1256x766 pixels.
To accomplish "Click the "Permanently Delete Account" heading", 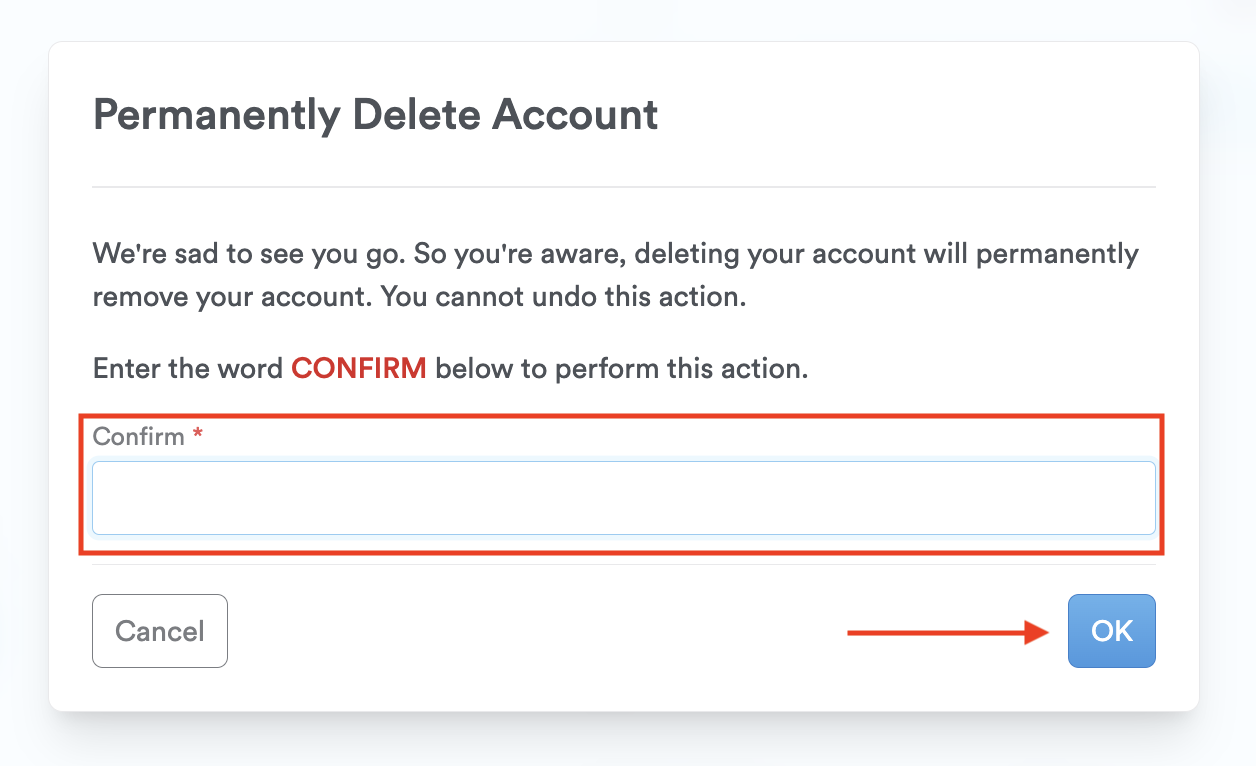I will 375,116.
